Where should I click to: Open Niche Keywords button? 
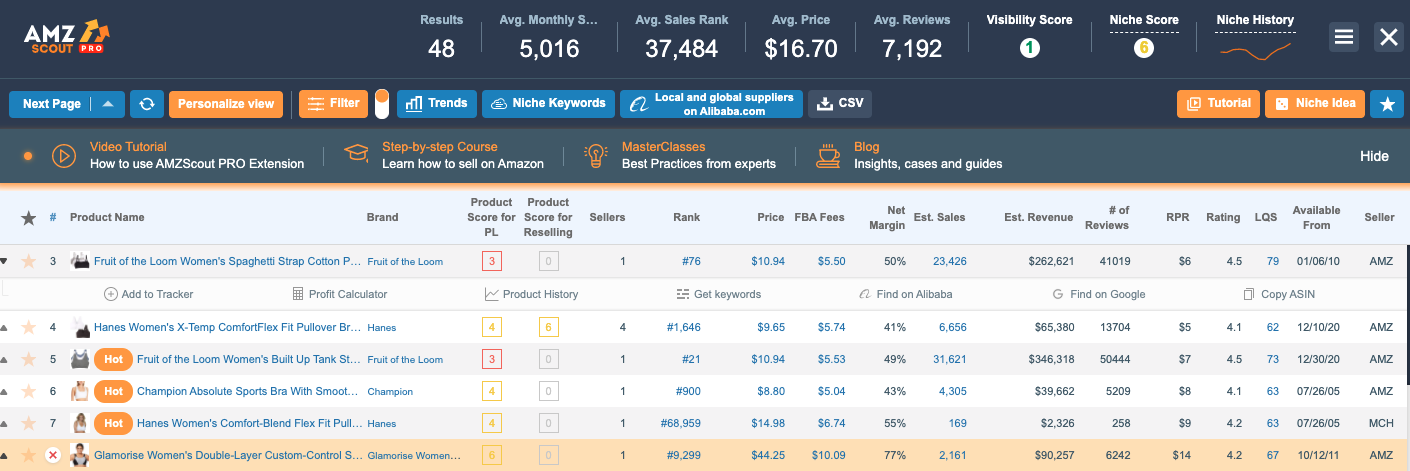click(x=548, y=104)
